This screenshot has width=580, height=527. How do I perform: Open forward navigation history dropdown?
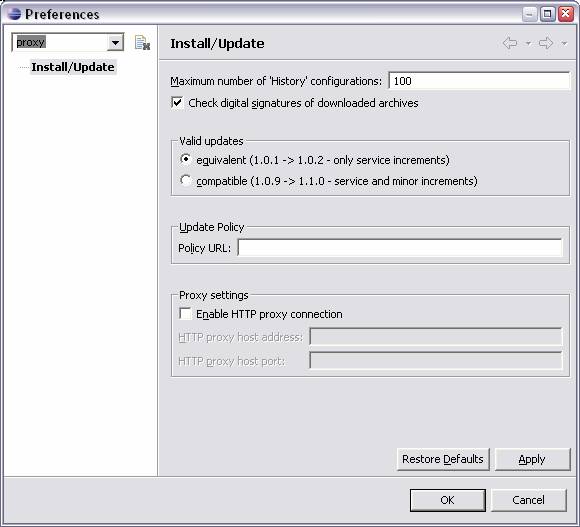click(564, 44)
